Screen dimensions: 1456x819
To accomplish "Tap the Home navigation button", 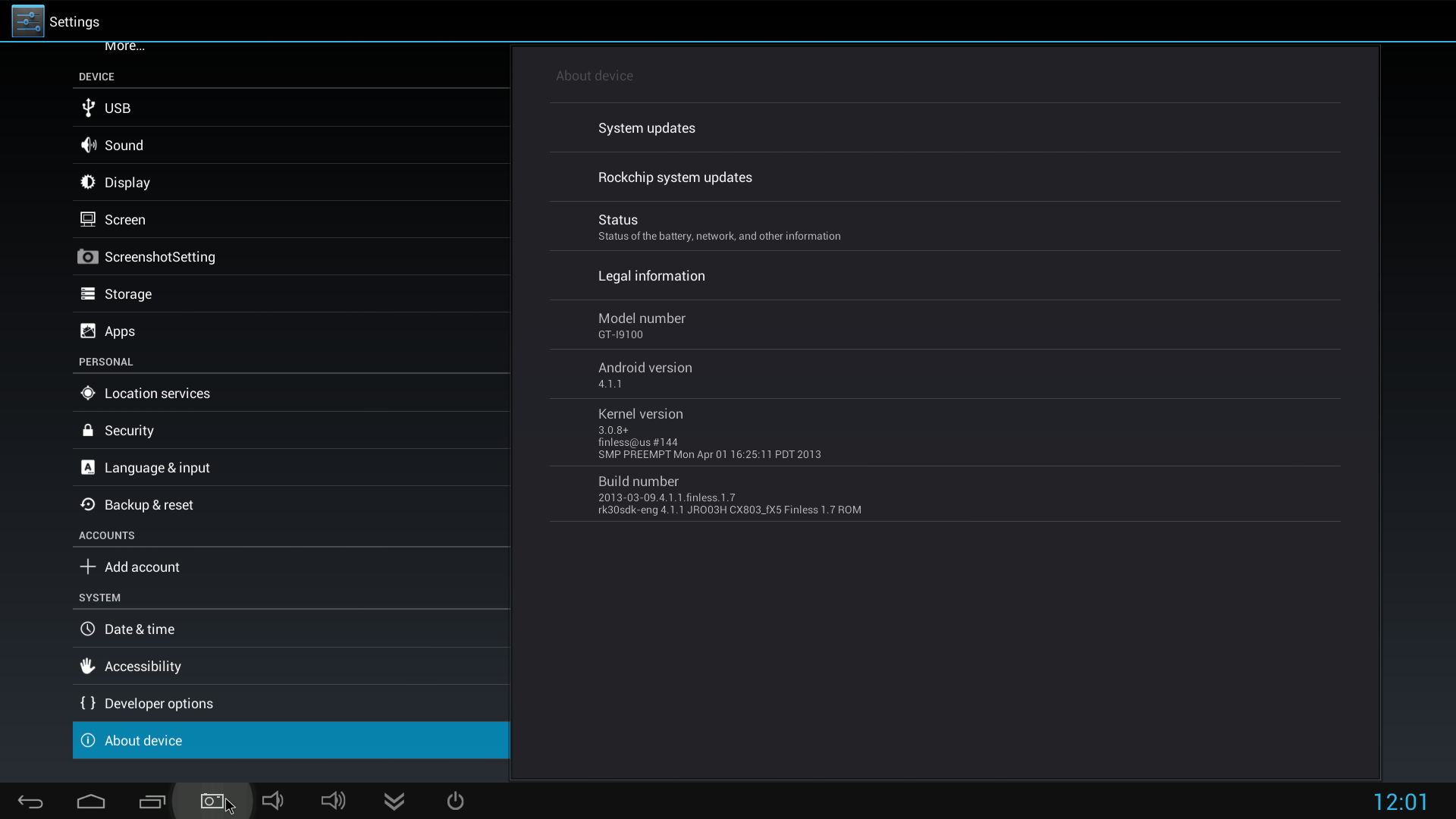I will [91, 802].
